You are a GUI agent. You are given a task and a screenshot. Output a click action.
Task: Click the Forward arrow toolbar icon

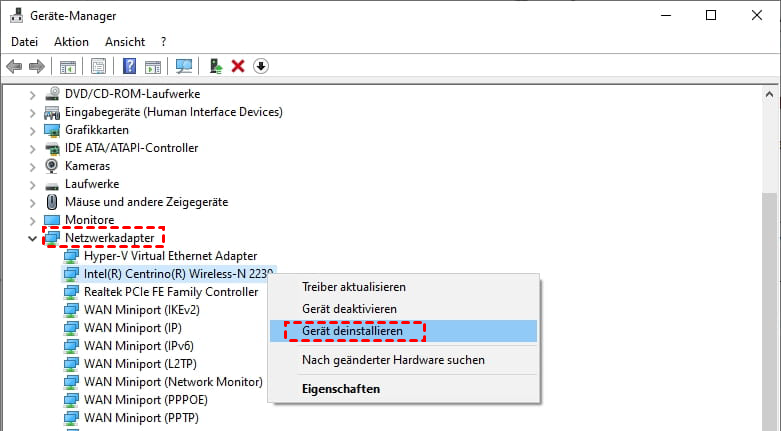pos(37,66)
